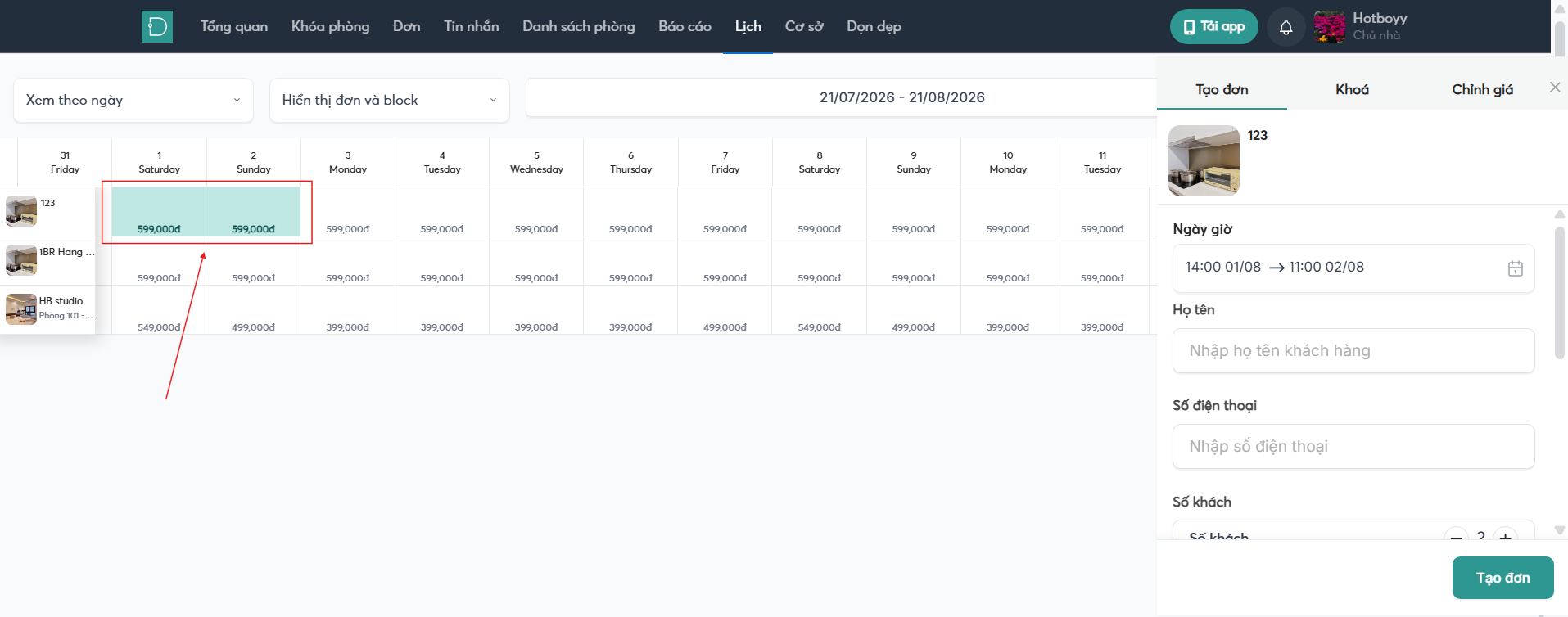
Task: Click the "31 Friday" column header
Action: click(x=65, y=162)
